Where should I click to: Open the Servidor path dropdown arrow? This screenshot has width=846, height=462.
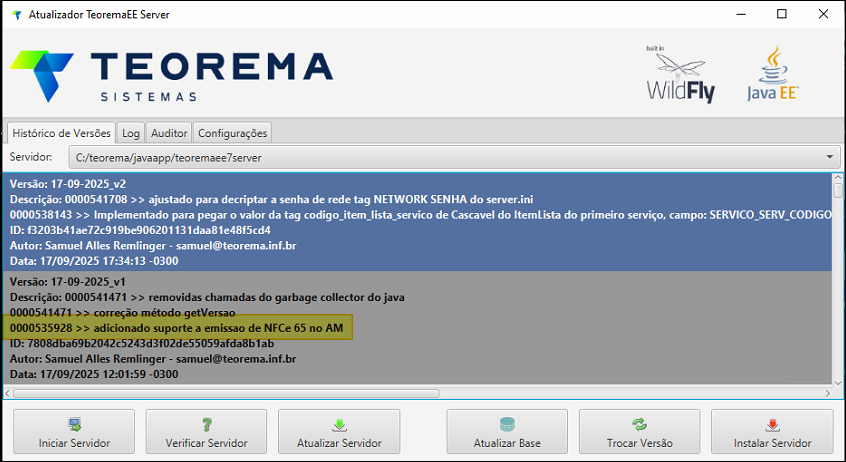pyautogui.click(x=831, y=158)
